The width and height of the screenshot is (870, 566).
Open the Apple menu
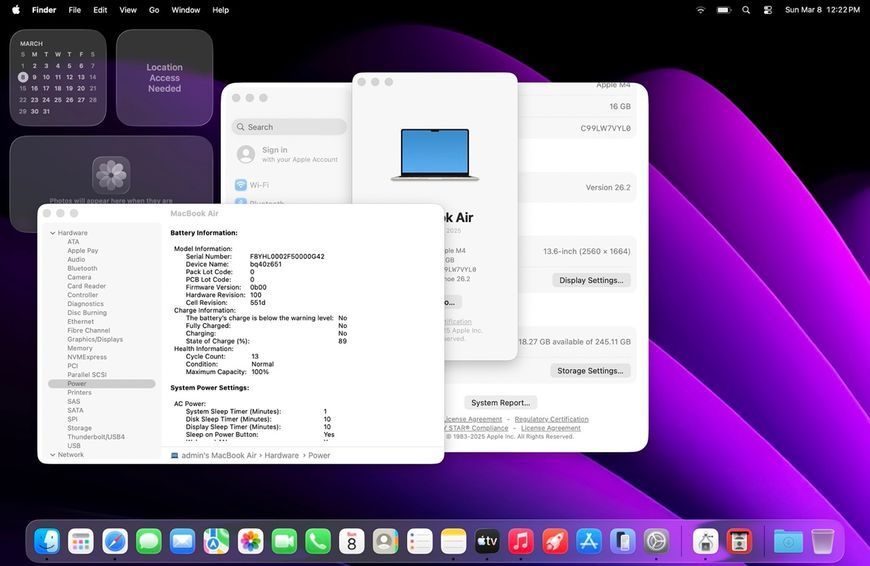pyautogui.click(x=16, y=9)
